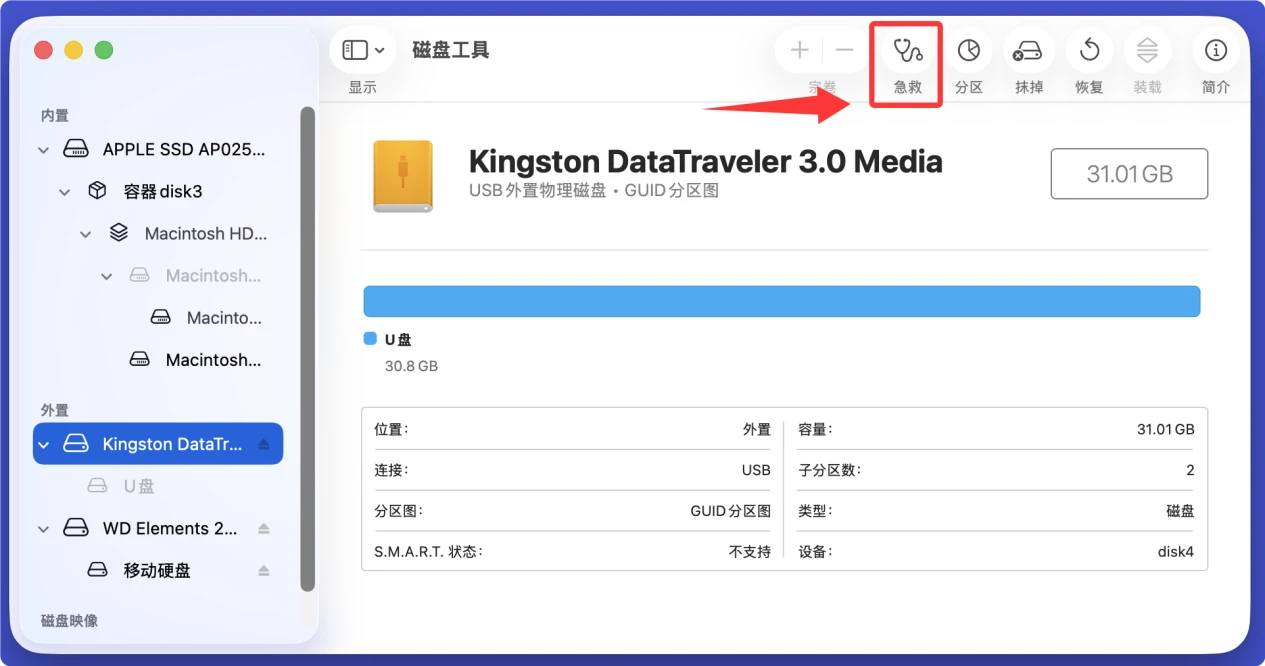The height and width of the screenshot is (666, 1265).
Task: Select 移动硬盘 volume in sidebar
Action: [158, 570]
